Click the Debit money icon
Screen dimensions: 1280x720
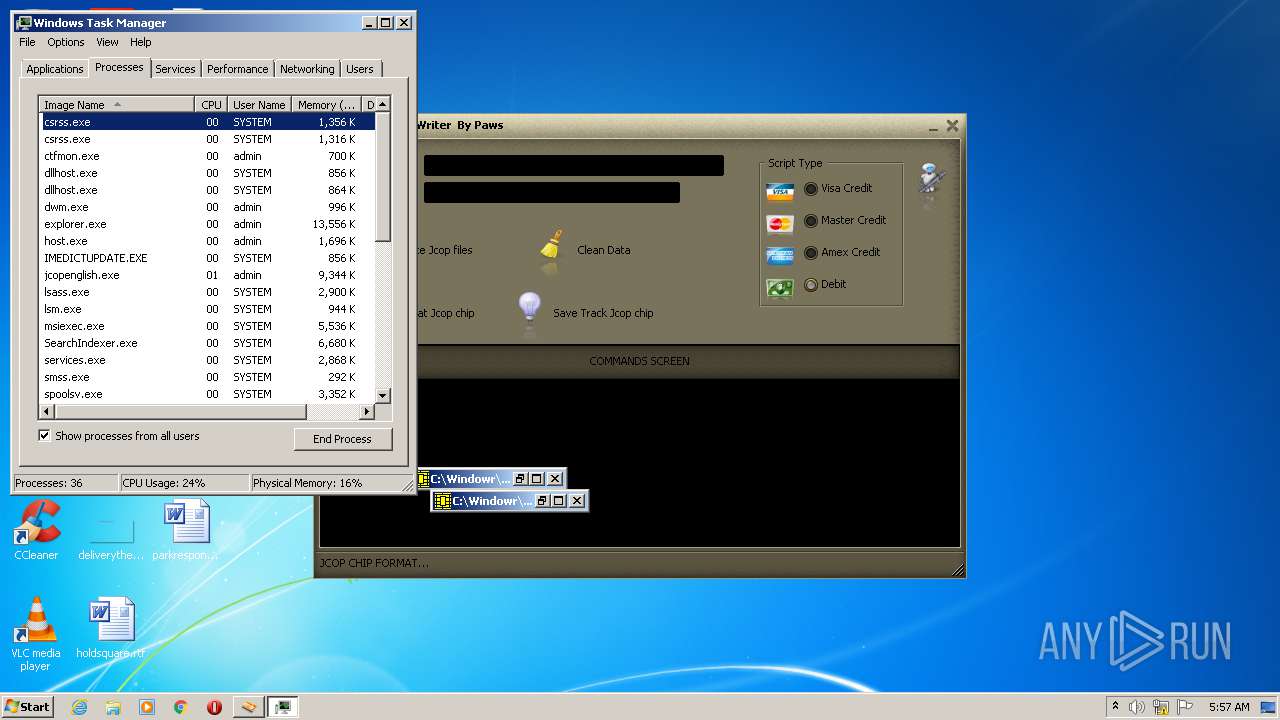(780, 288)
